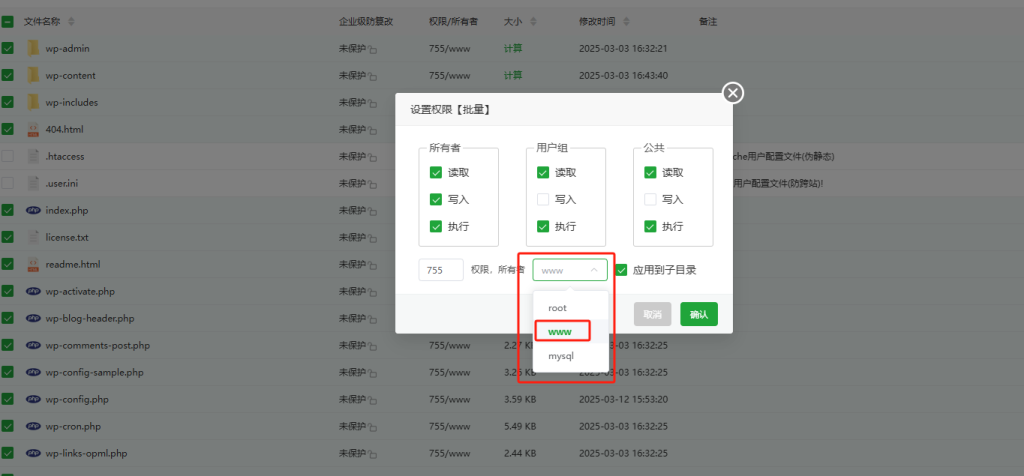The width and height of the screenshot is (1024, 476).
Task: Click the green confirm (确认) button
Action: [699, 314]
